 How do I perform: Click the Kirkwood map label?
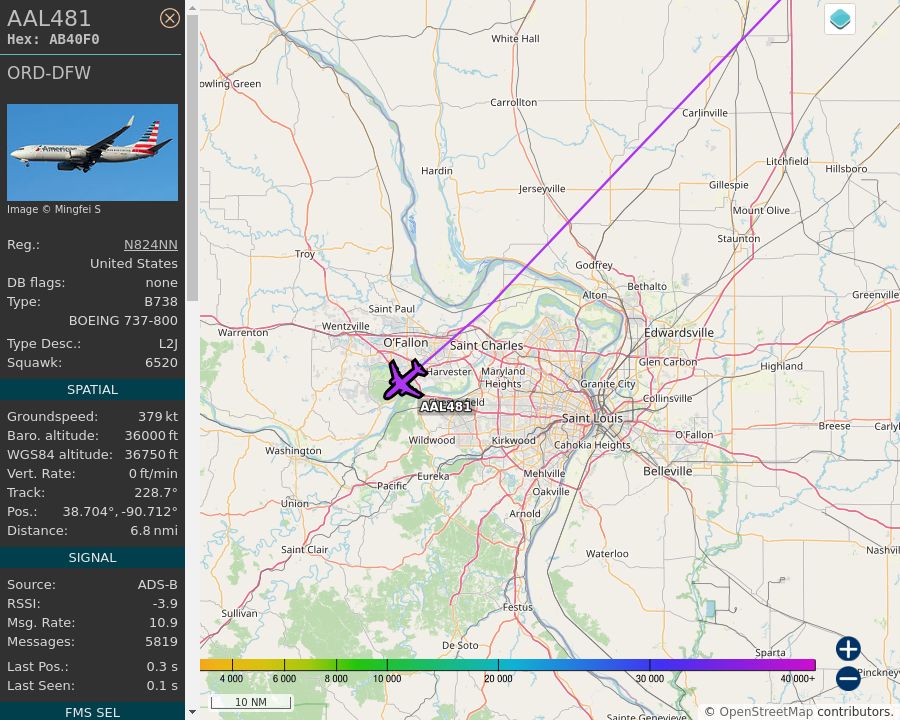(x=513, y=440)
